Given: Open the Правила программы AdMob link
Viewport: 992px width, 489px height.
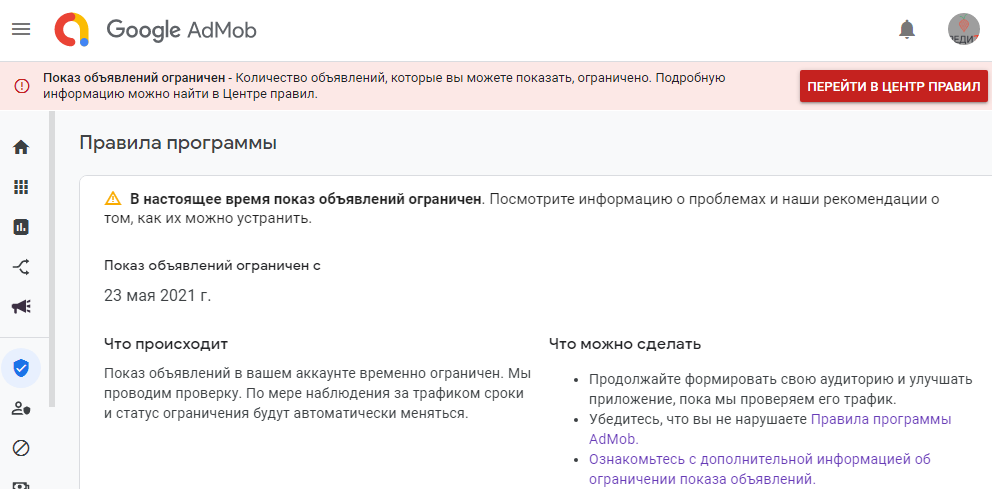Looking at the screenshot, I should [x=770, y=429].
